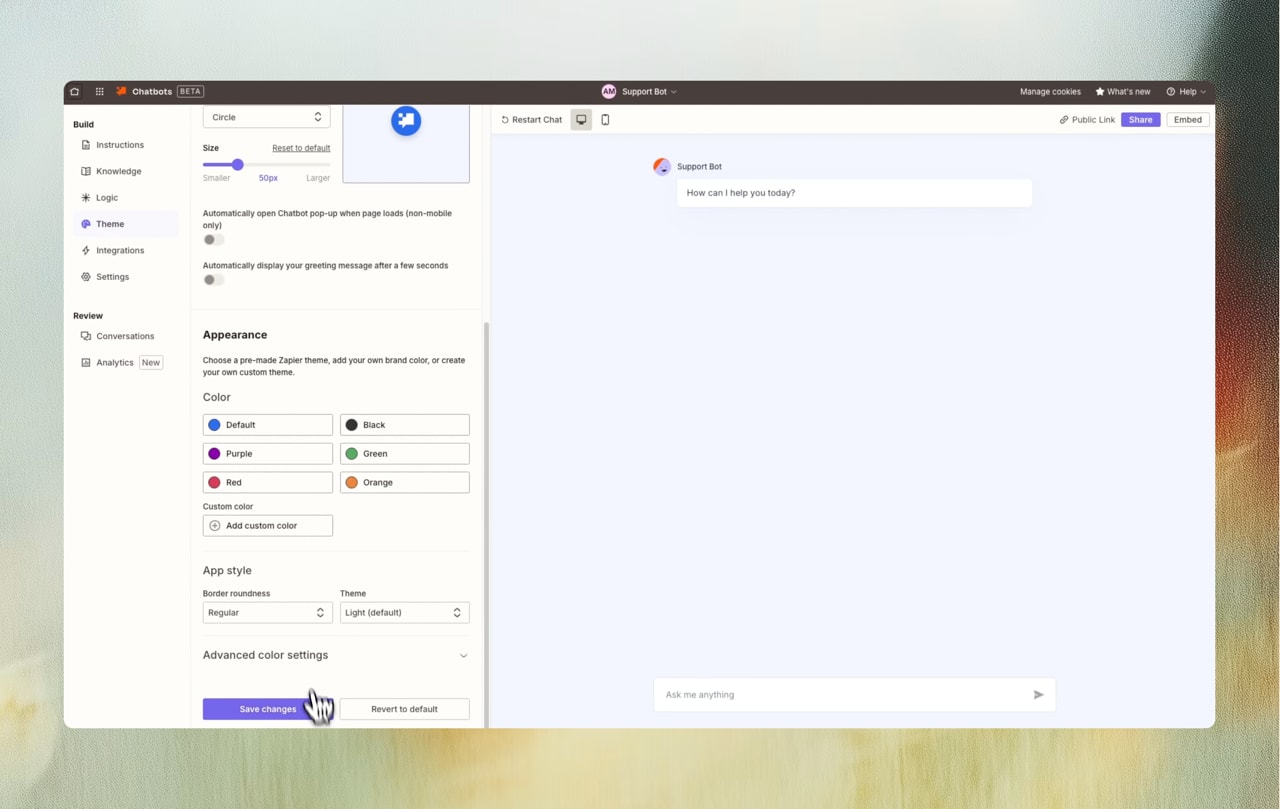Open the Integrations section

pos(120,250)
